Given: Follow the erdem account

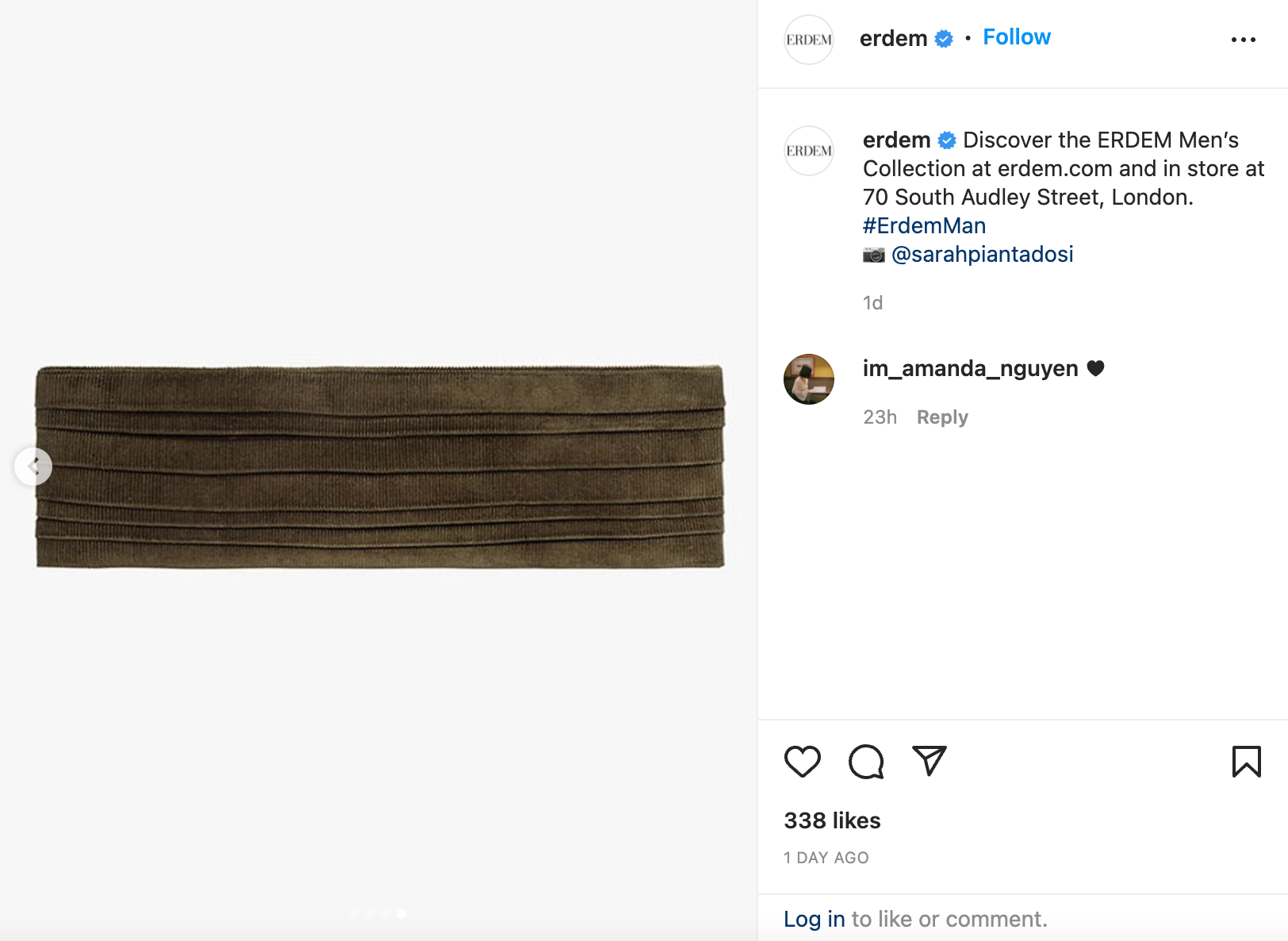Looking at the screenshot, I should 1016,37.
